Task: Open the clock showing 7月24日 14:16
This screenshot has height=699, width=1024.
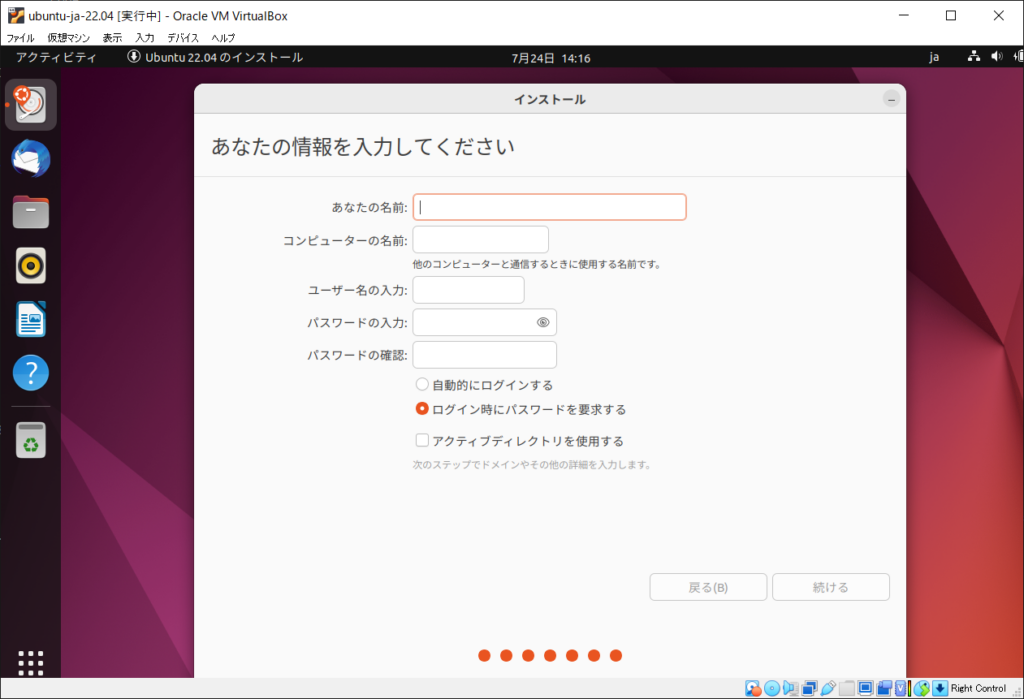Action: pyautogui.click(x=551, y=58)
